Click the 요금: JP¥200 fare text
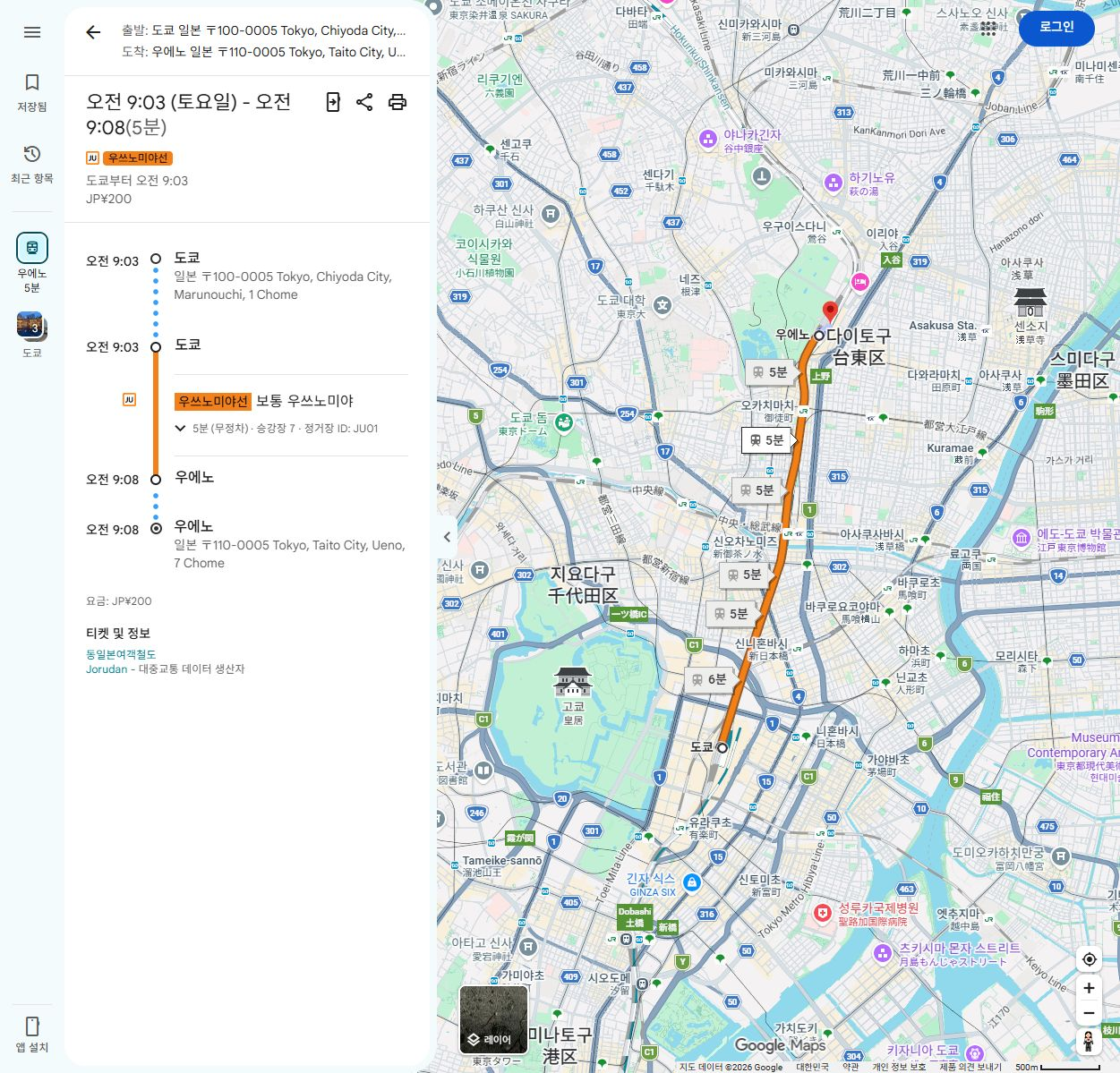This screenshot has width=1120, height=1073. click(119, 601)
